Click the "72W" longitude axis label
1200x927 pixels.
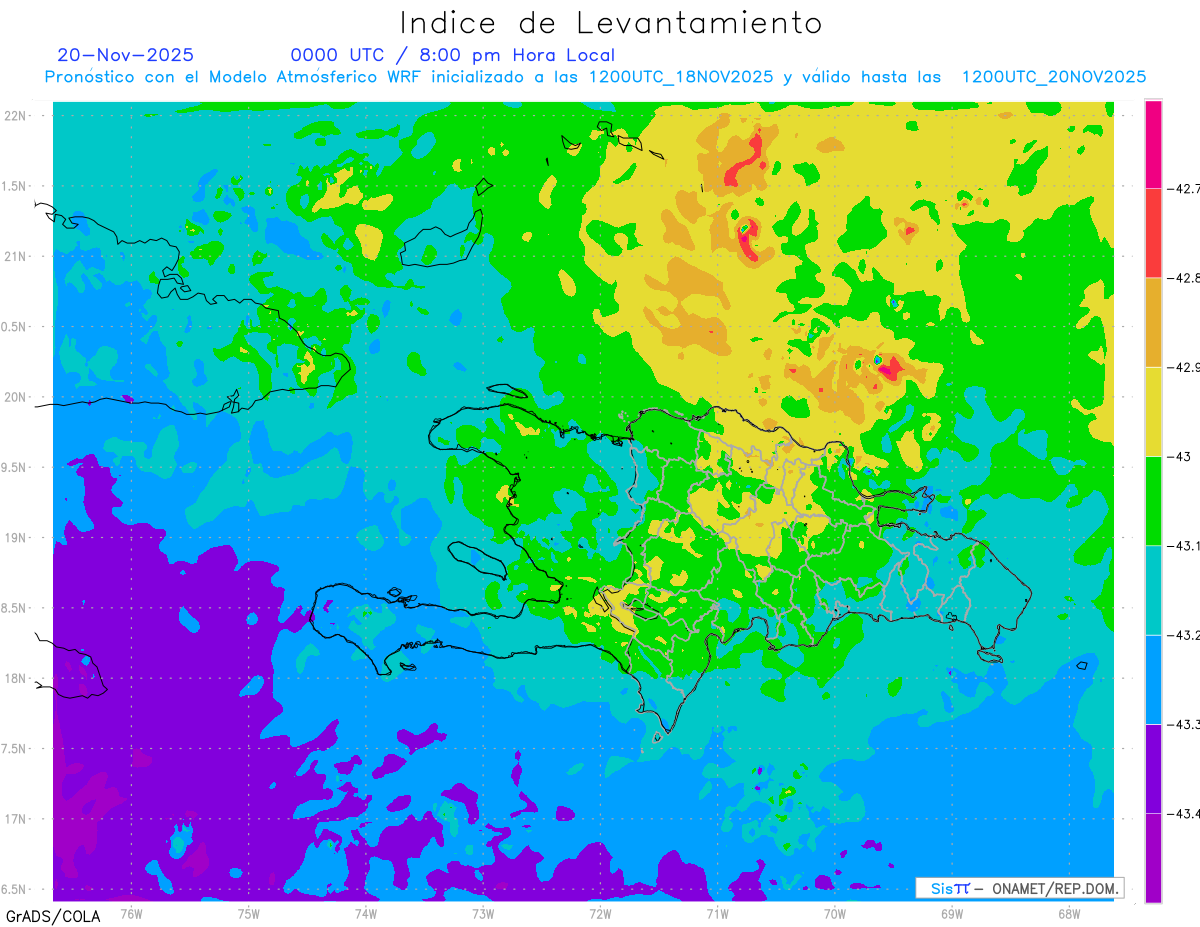600,913
